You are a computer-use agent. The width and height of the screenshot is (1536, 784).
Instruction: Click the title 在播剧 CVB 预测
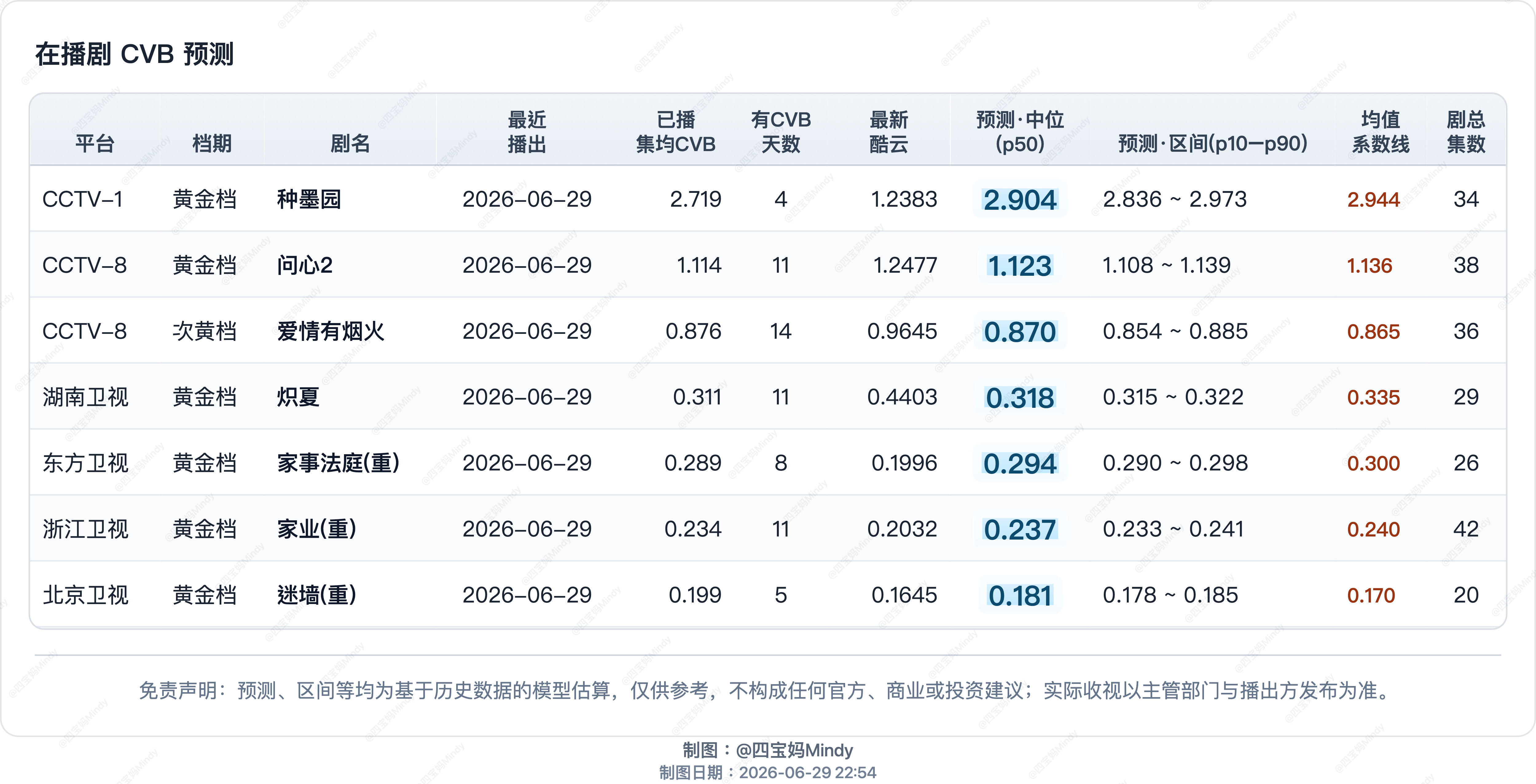tap(134, 54)
